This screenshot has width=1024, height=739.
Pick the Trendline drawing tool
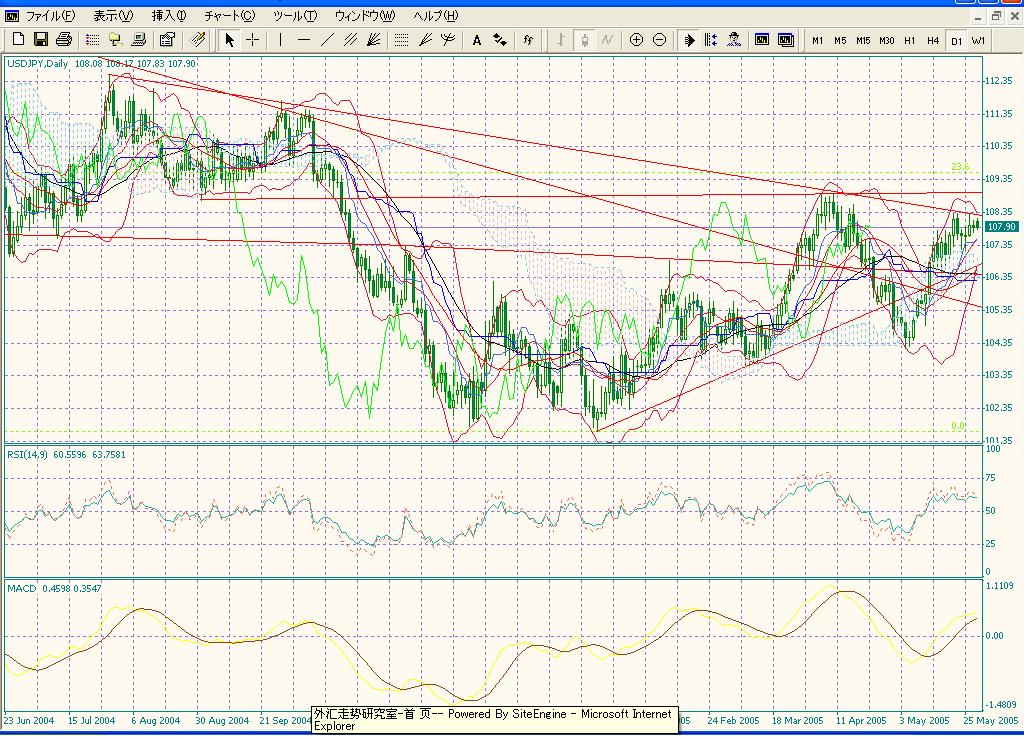tap(328, 39)
